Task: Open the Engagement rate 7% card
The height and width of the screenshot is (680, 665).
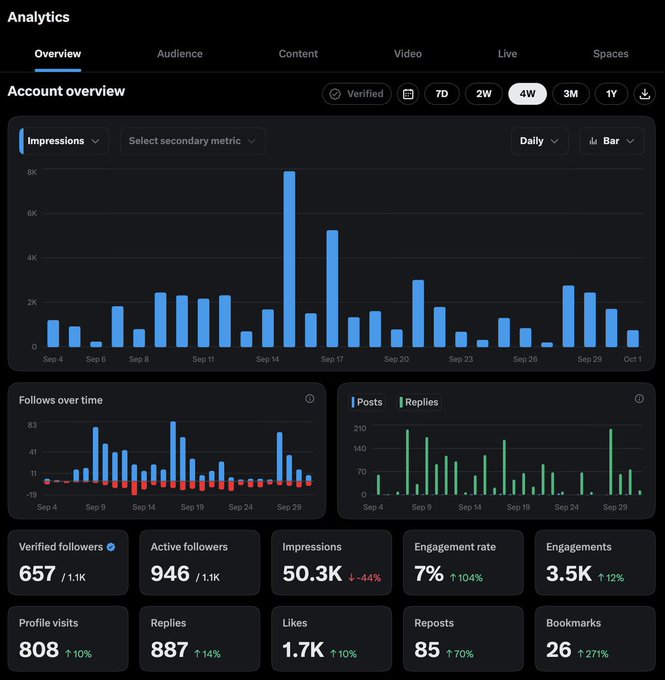Action: click(463, 562)
